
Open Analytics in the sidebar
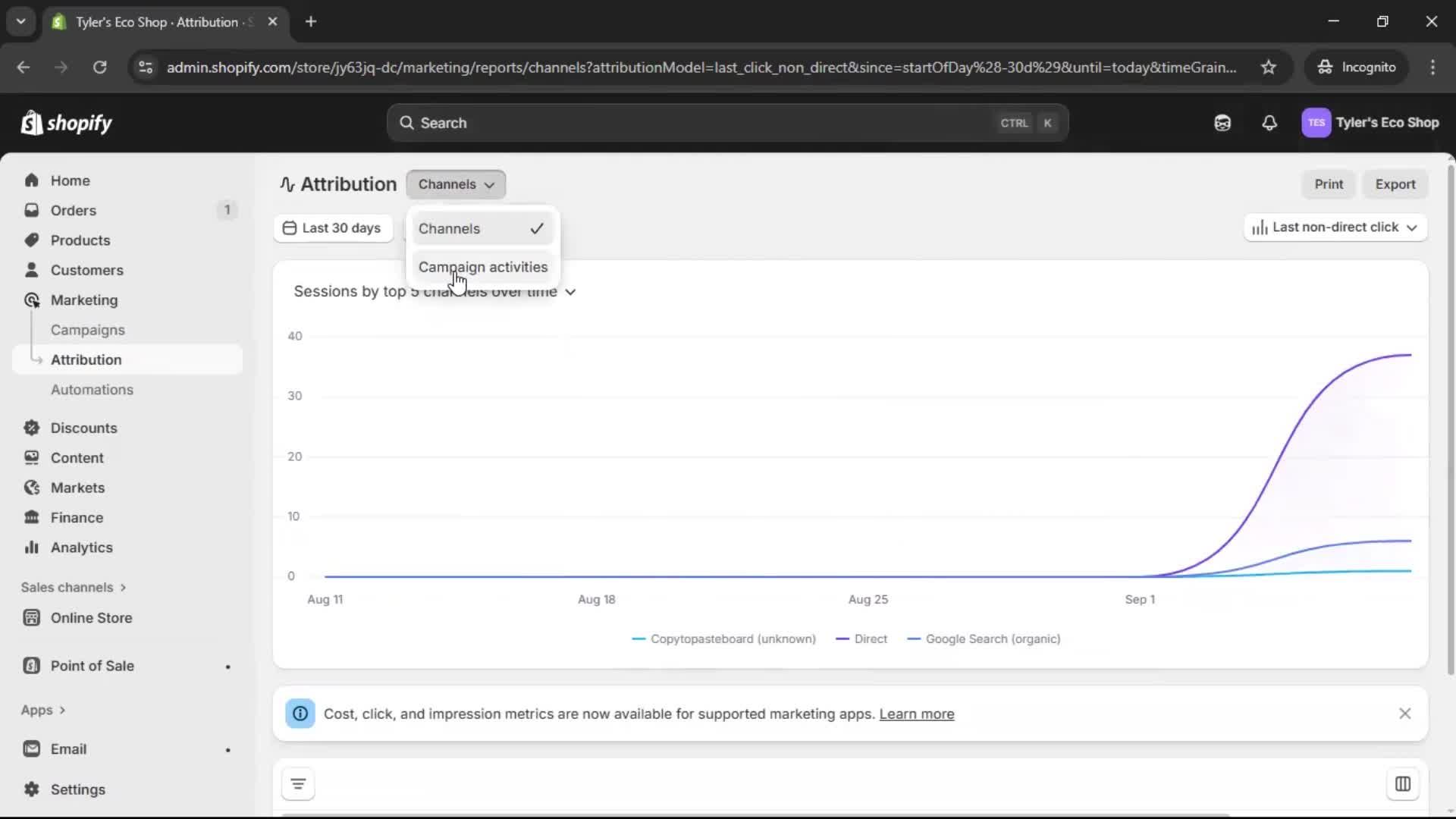click(81, 548)
